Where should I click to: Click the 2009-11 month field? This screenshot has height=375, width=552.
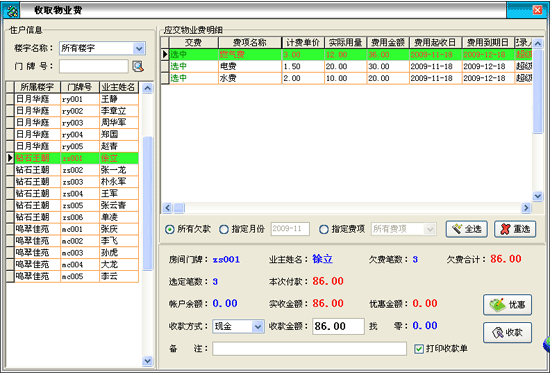point(290,229)
